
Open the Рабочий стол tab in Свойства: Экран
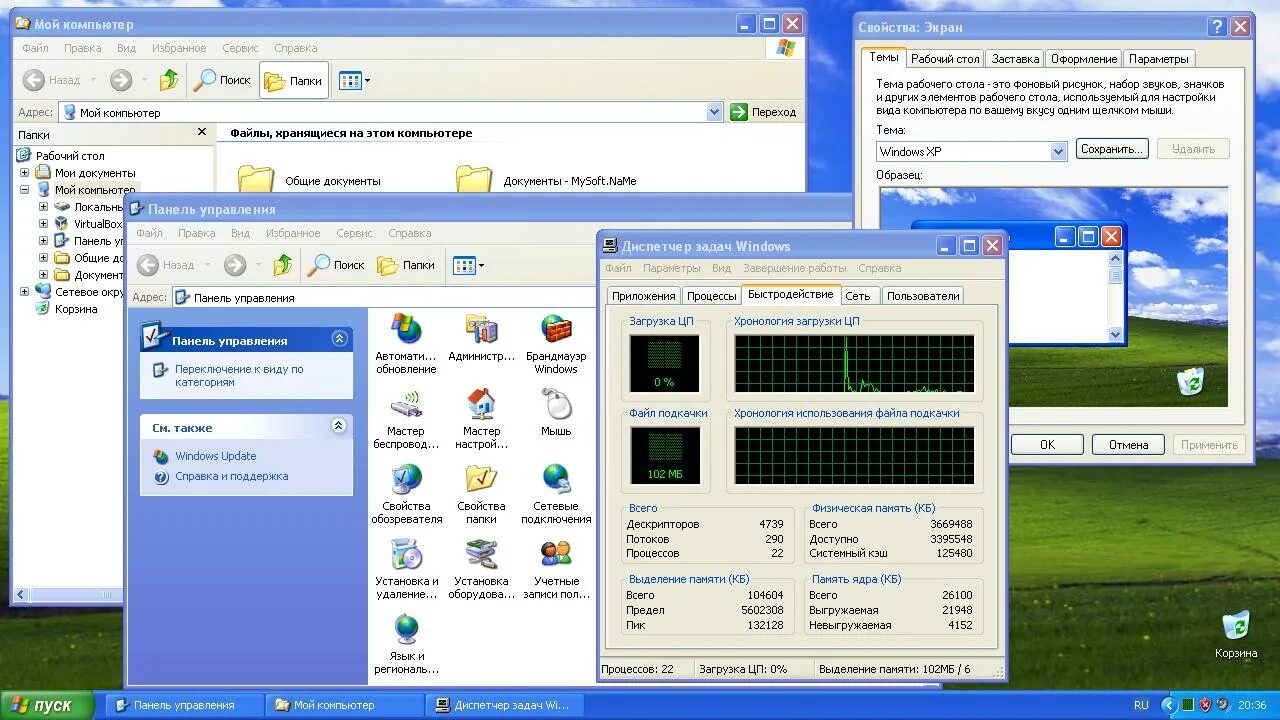pos(945,59)
